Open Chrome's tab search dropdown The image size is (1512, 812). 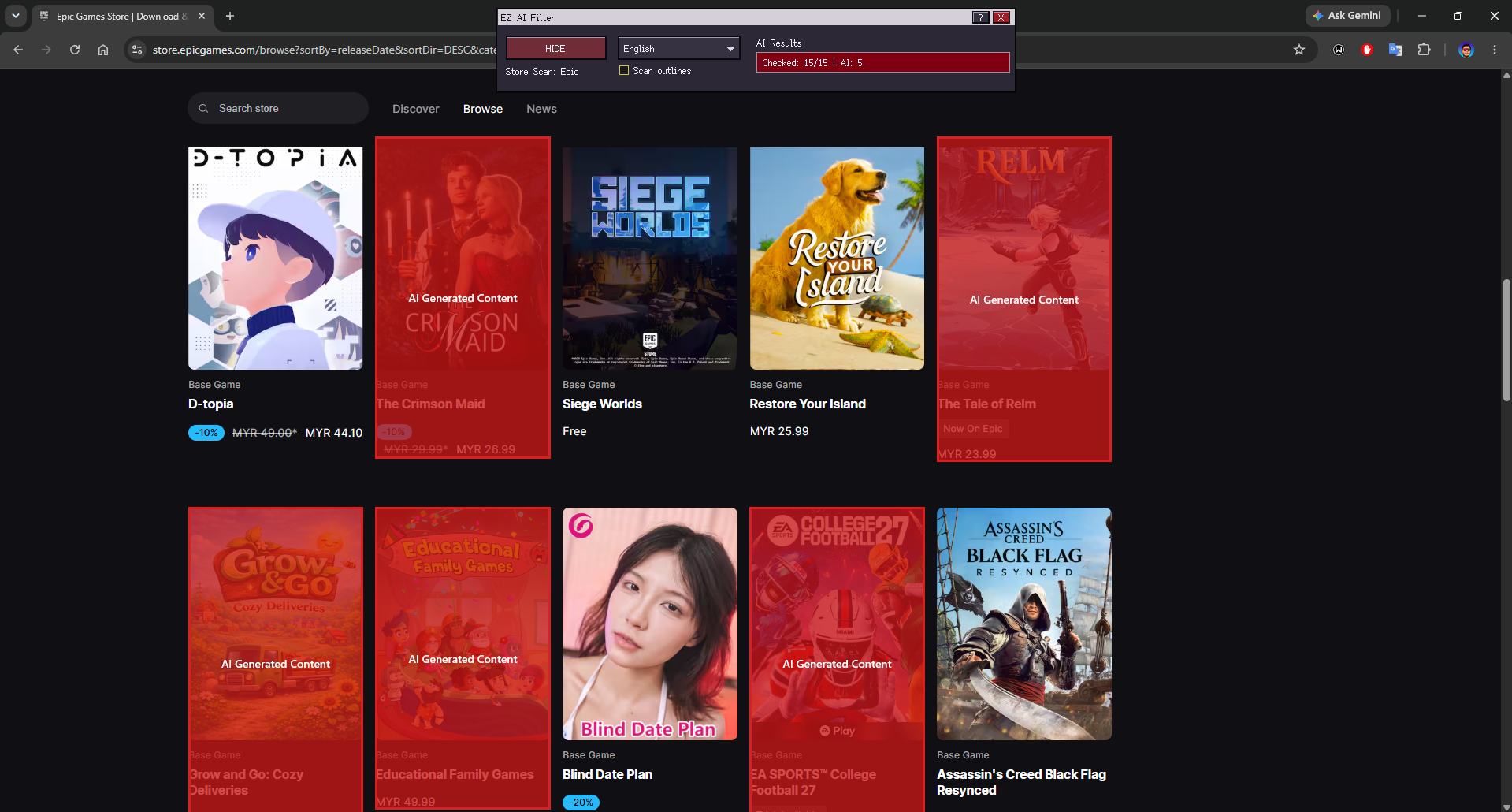16,16
